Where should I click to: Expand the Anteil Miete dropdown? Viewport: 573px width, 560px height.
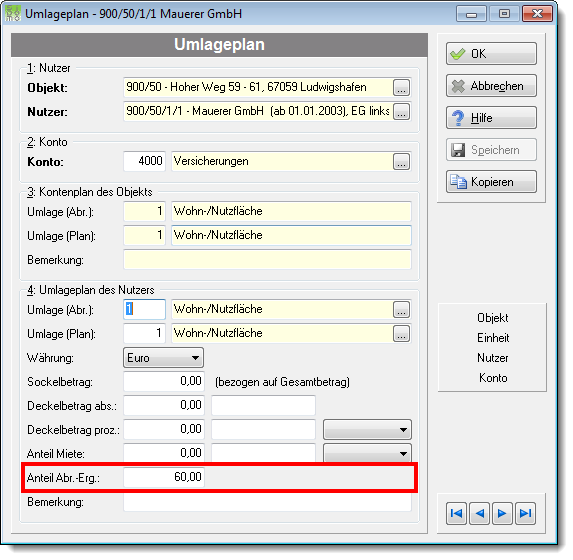click(367, 453)
